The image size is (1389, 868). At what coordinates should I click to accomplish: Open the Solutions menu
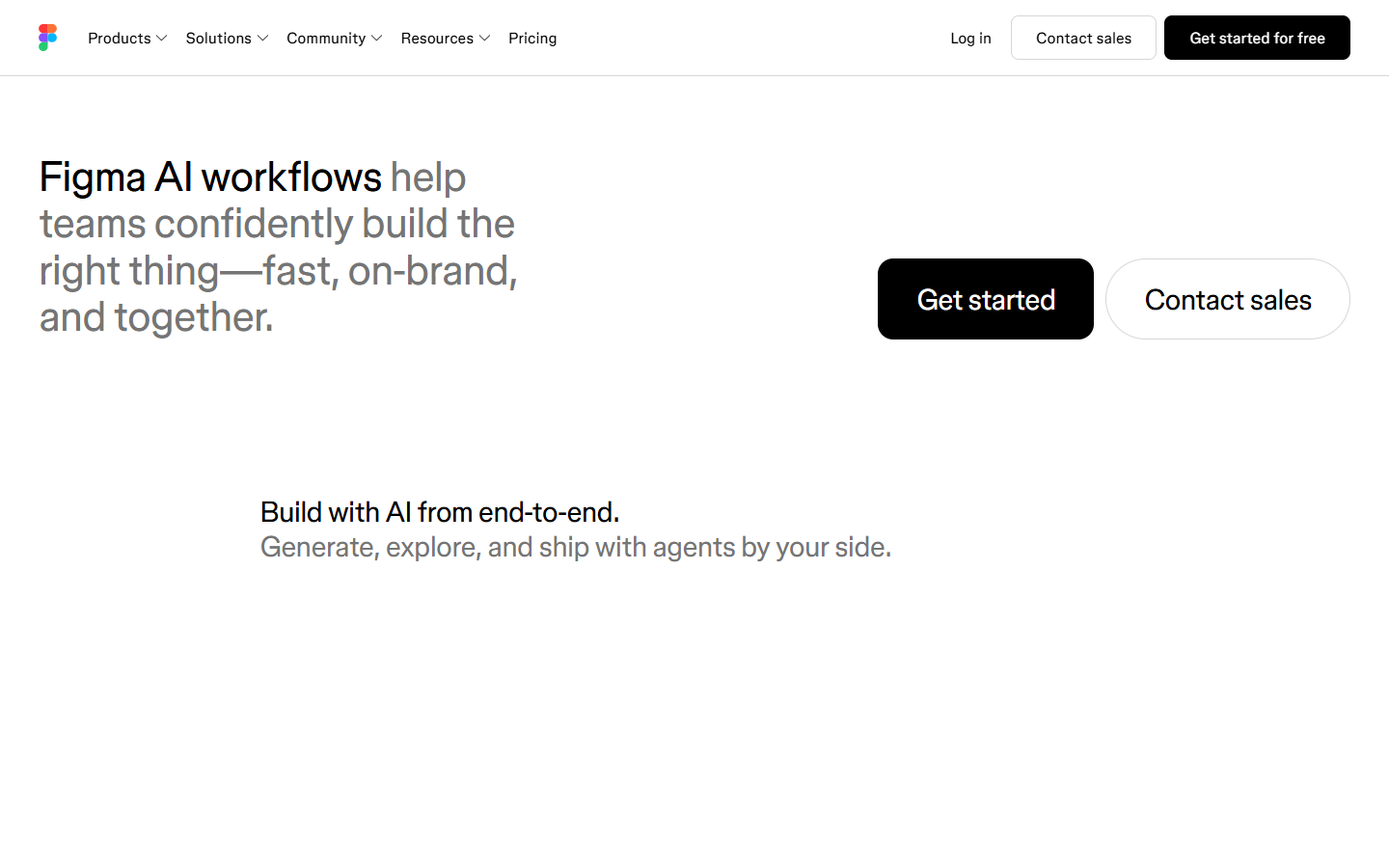click(227, 39)
